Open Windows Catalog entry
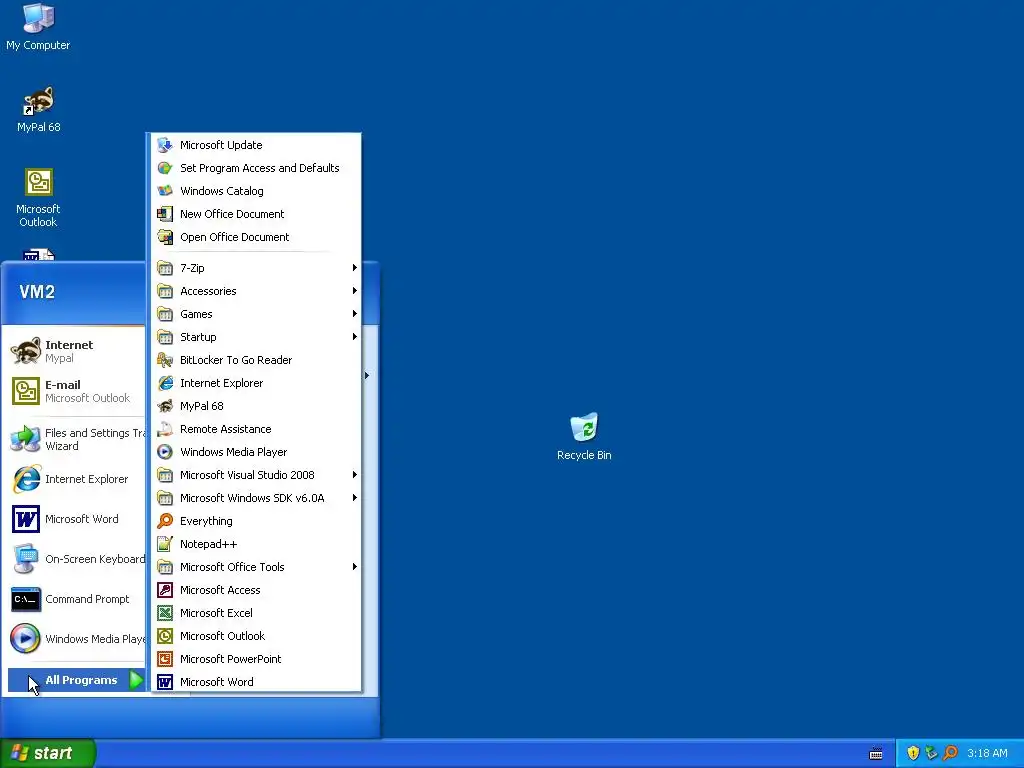The width and height of the screenshot is (1024, 768). 256,191
